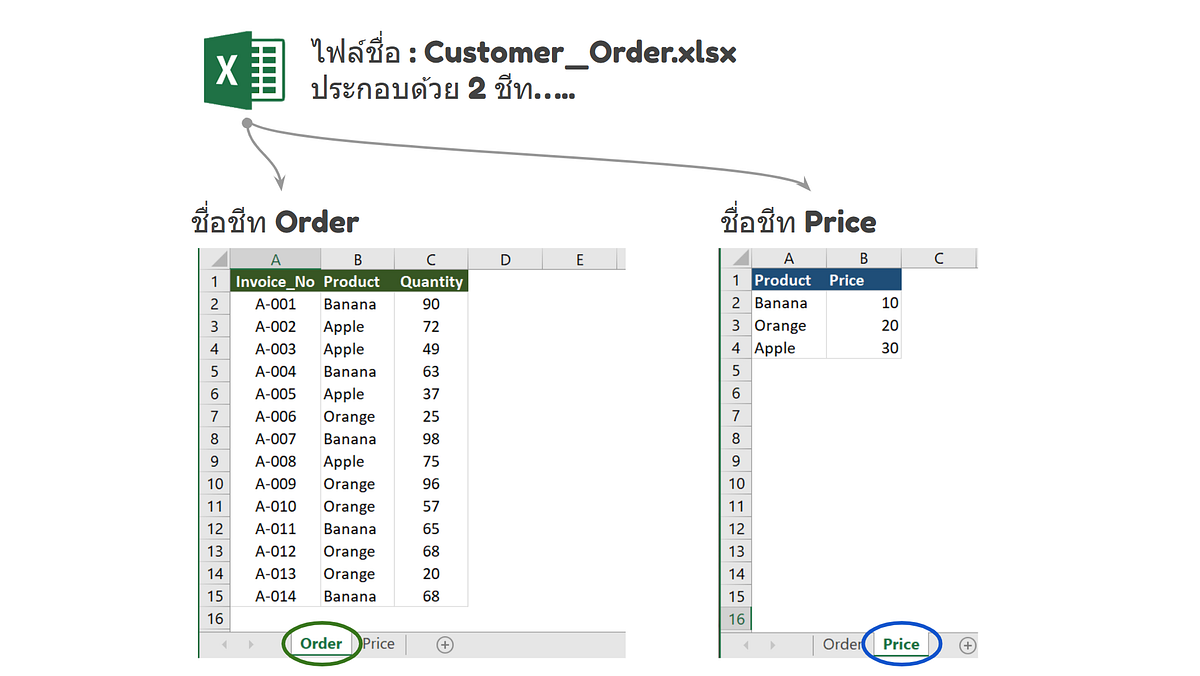Switch to the circled Order sheet tab
The width and height of the screenshot is (1200, 676).
point(320,644)
